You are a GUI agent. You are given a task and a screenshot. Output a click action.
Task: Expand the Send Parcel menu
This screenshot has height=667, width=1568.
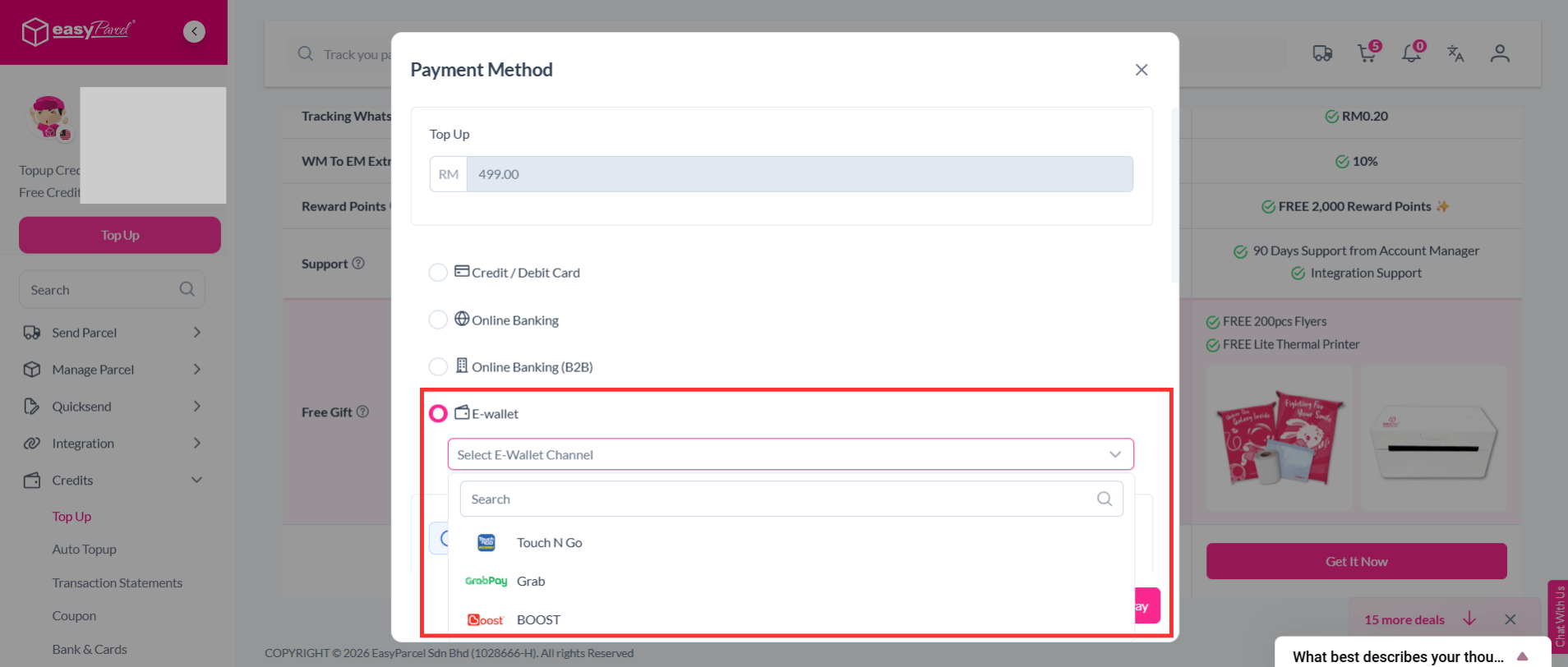point(197,333)
